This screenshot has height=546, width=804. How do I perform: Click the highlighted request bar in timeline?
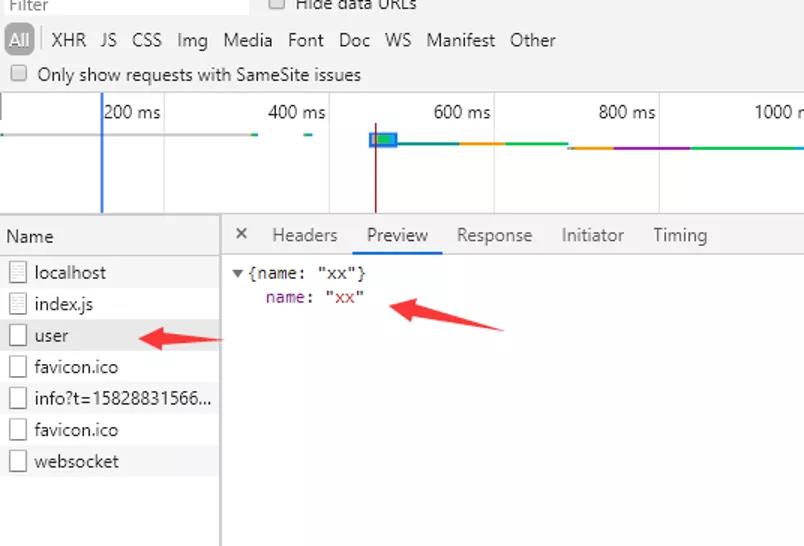384,140
